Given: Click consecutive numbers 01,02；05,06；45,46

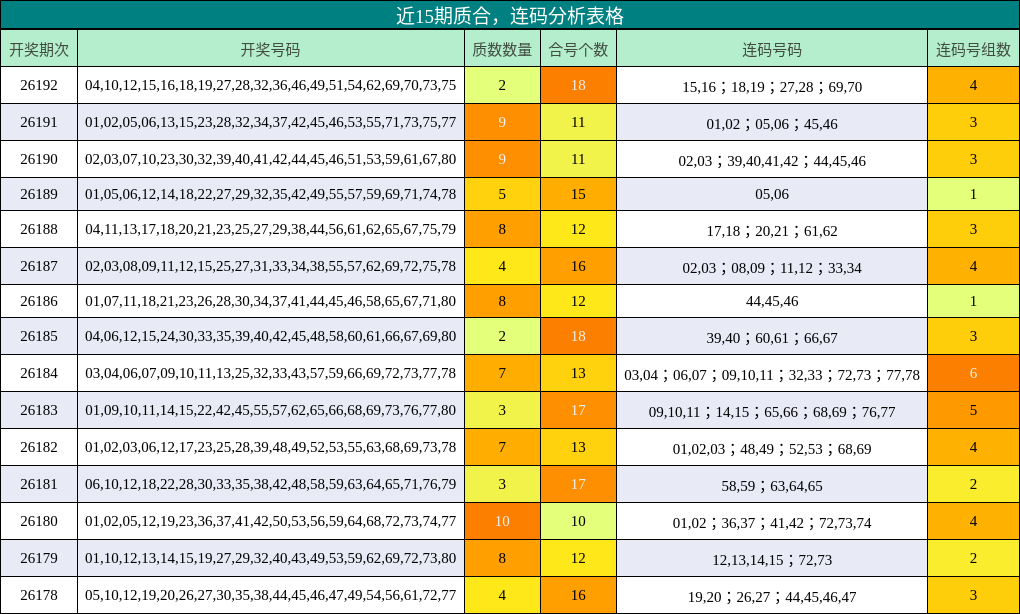Looking at the screenshot, I should click(x=772, y=124).
